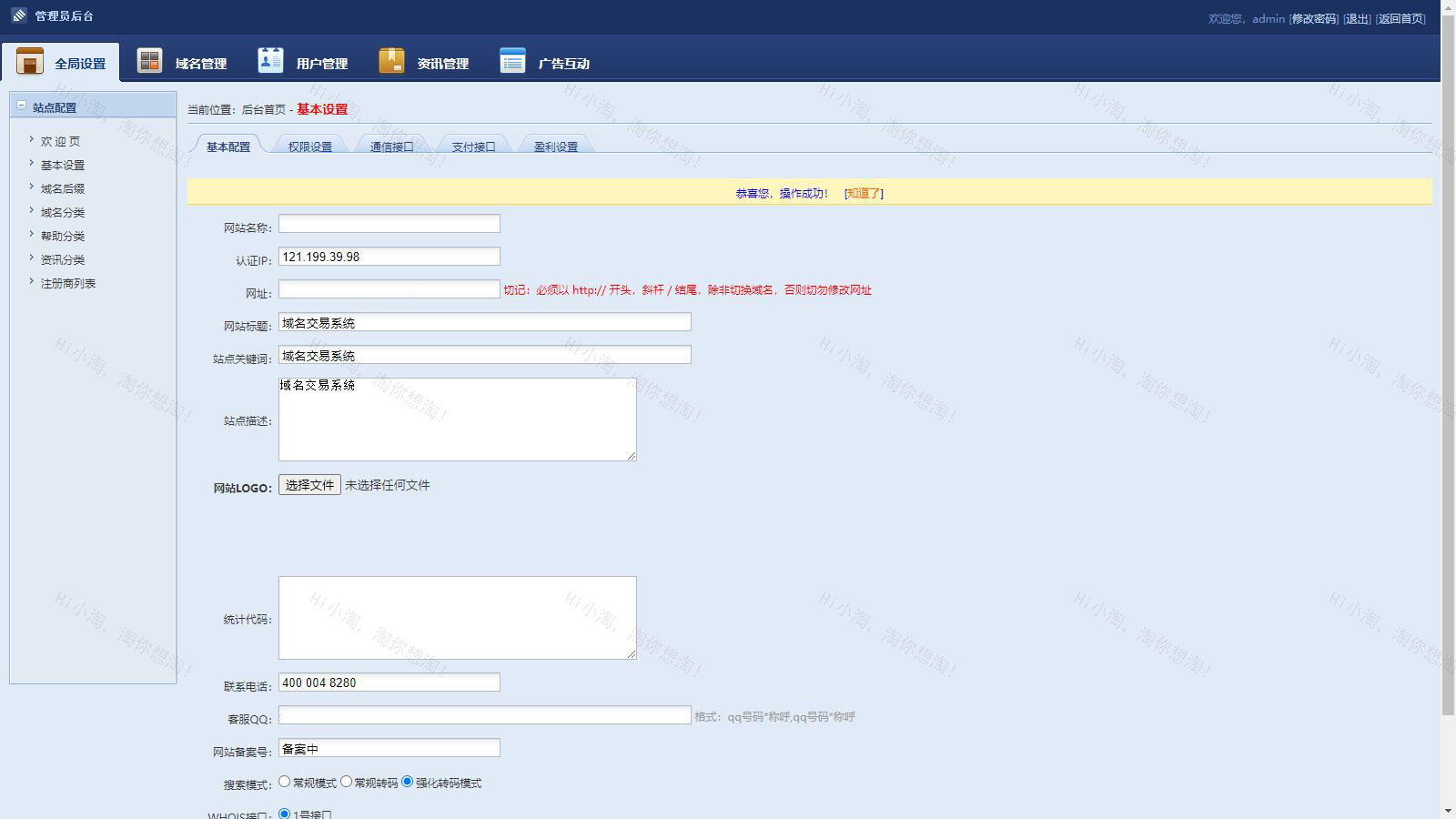Focus the 联系电话 input field
Viewport: 1456px width, 819px height.
pyautogui.click(x=389, y=682)
